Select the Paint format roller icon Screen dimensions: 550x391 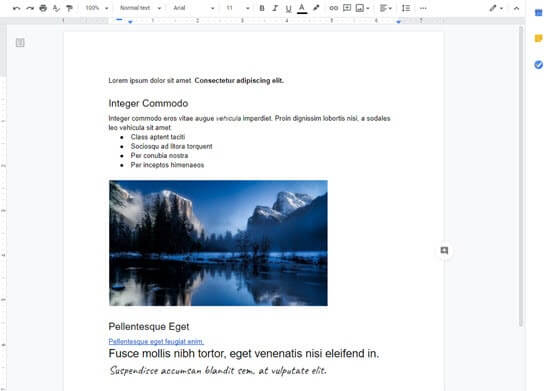pyautogui.click(x=69, y=8)
